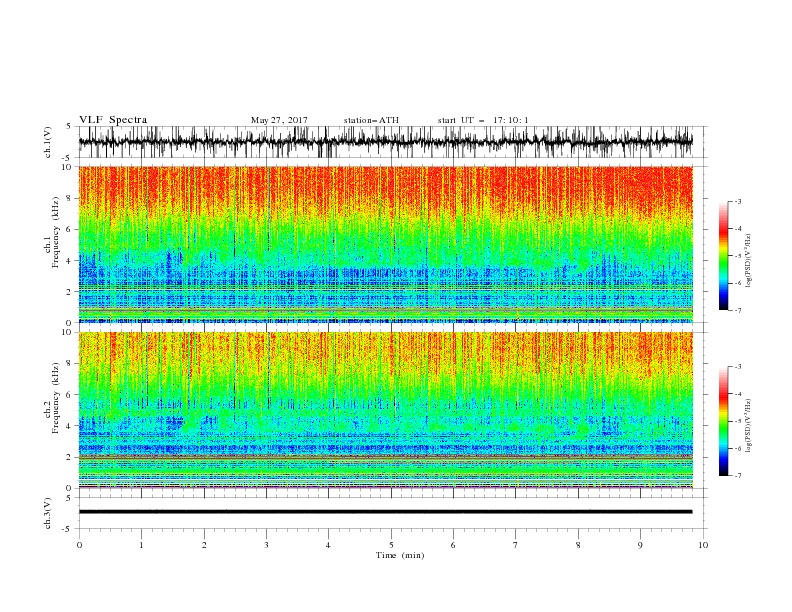Click the ch.2 spectrogram color bar
Screen dimensions: 792x612
(x=723, y=421)
